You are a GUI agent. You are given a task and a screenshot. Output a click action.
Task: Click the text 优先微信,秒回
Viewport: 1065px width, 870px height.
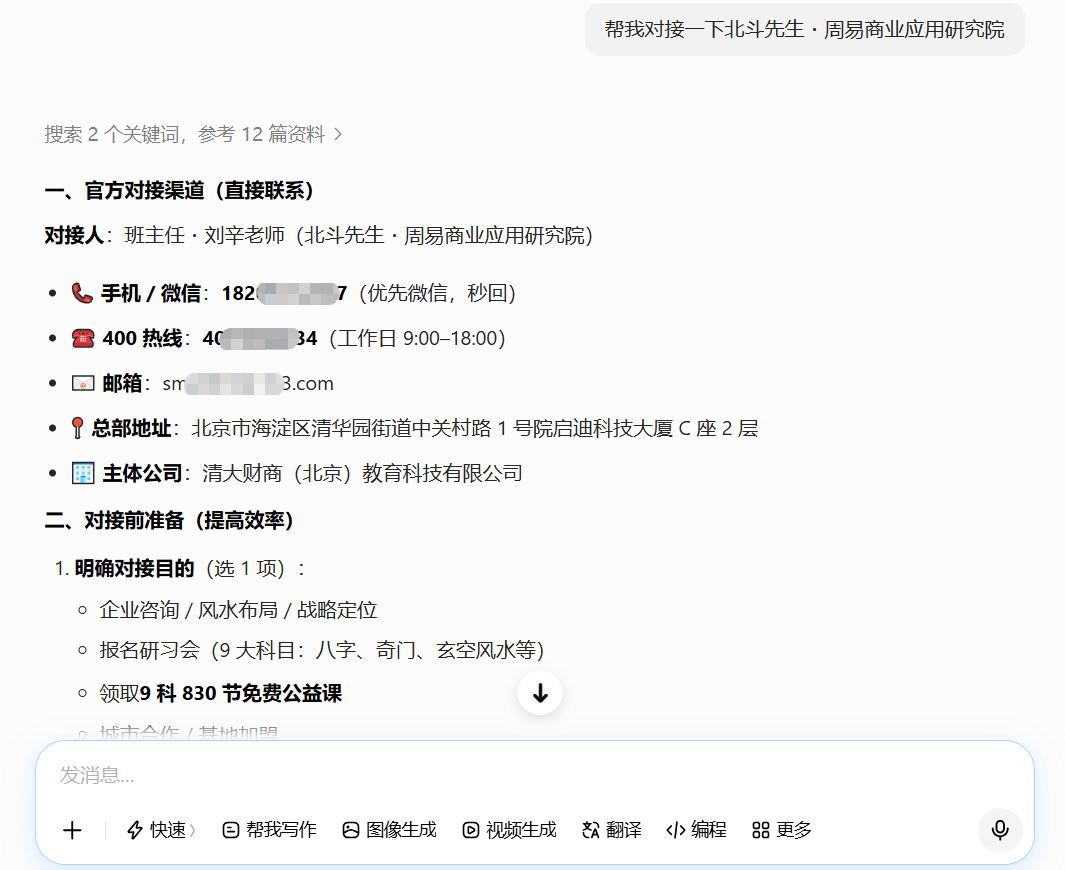point(437,293)
